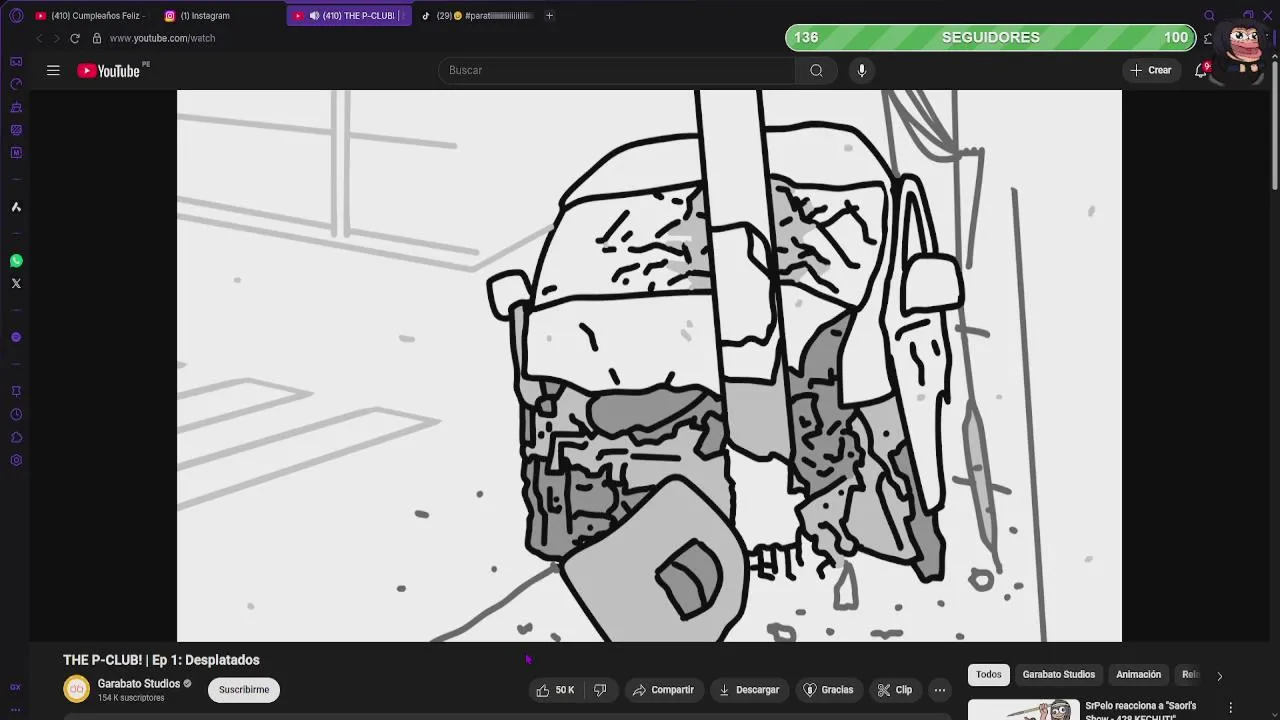Open the SrPelo recommended video thumbnail
1280x720 pixels.
1023,710
